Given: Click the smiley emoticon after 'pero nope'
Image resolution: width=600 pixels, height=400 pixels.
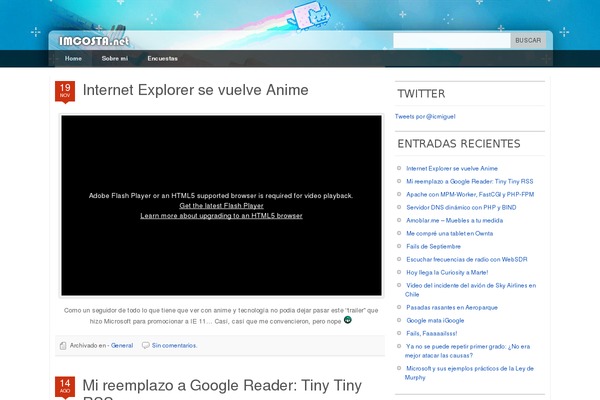Looking at the screenshot, I should [347, 320].
